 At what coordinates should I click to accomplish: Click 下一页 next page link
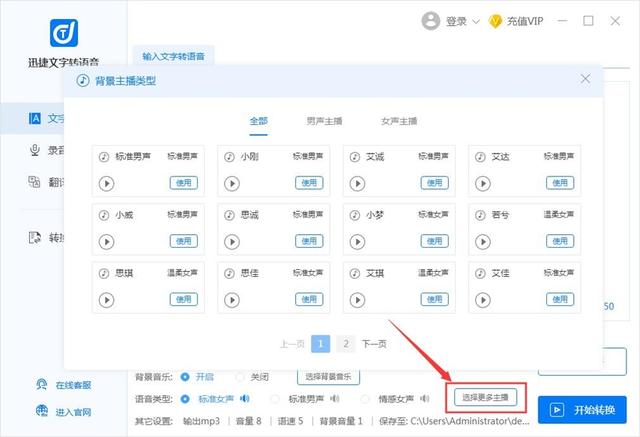pyautogui.click(x=374, y=344)
